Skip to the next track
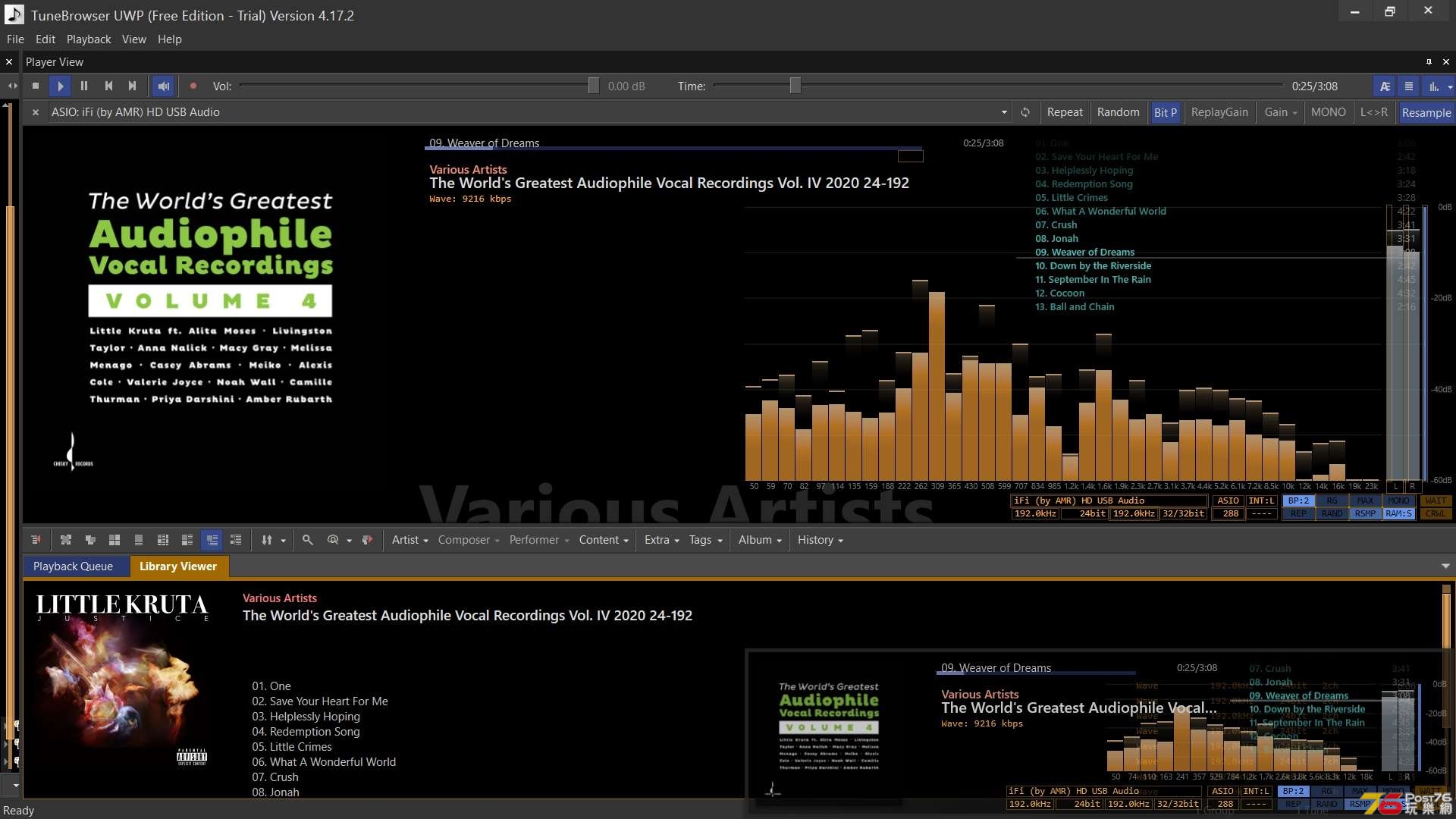This screenshot has height=819, width=1456. pos(133,86)
